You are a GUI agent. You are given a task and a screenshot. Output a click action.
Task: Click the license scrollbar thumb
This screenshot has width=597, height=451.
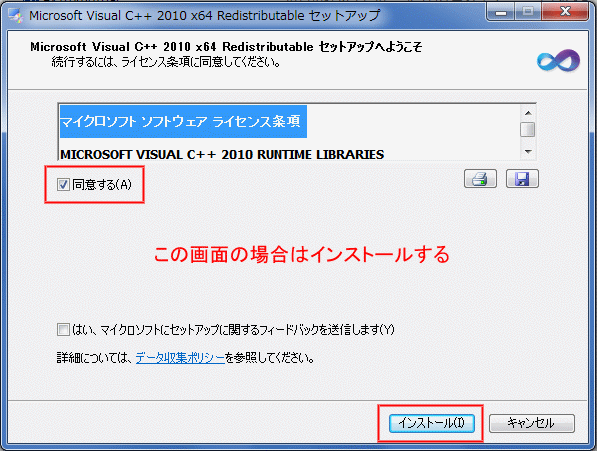tap(528, 129)
